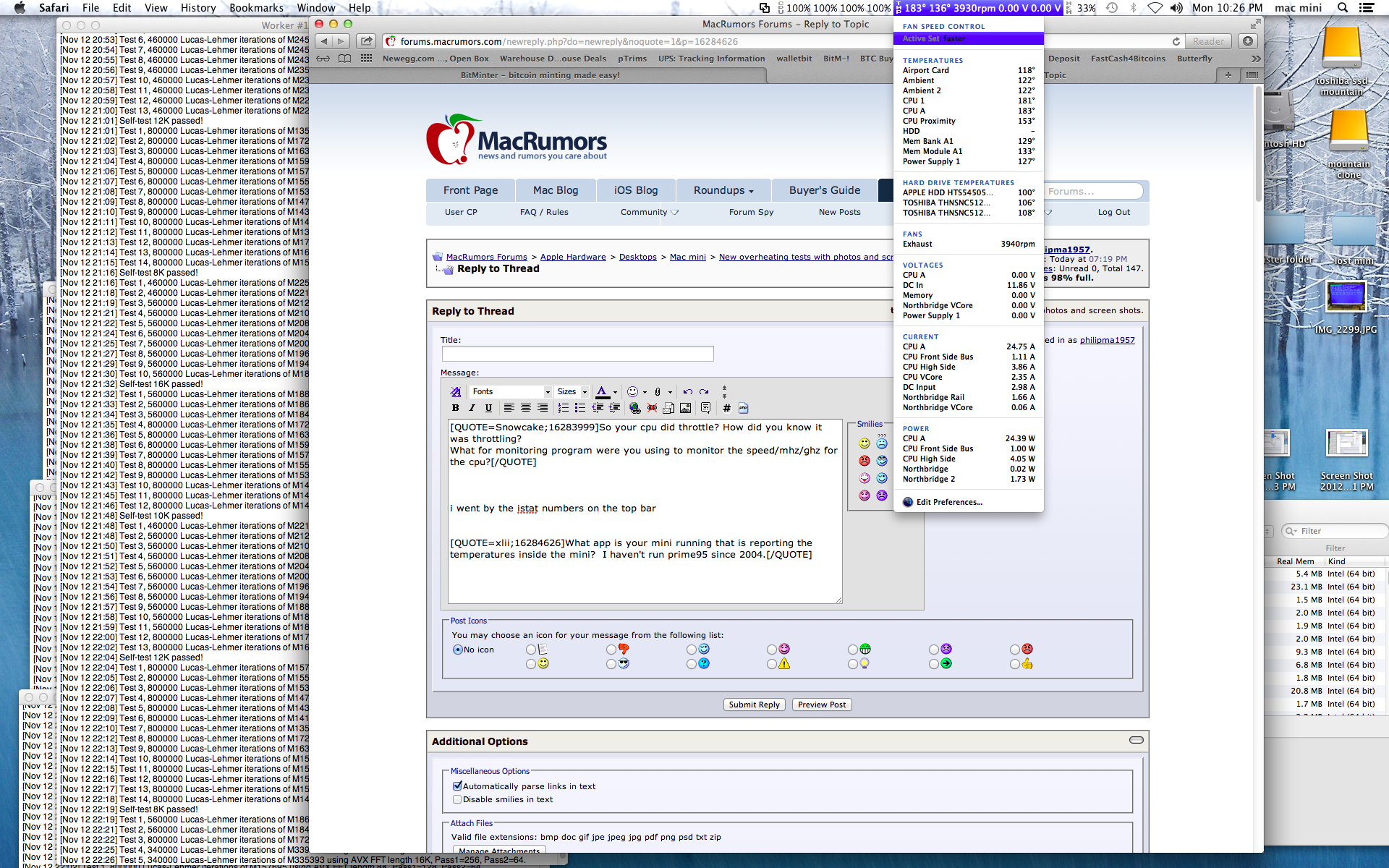Image resolution: width=1389 pixels, height=868 pixels.
Task: Open the Mac Blog tab
Action: pyautogui.click(x=555, y=190)
